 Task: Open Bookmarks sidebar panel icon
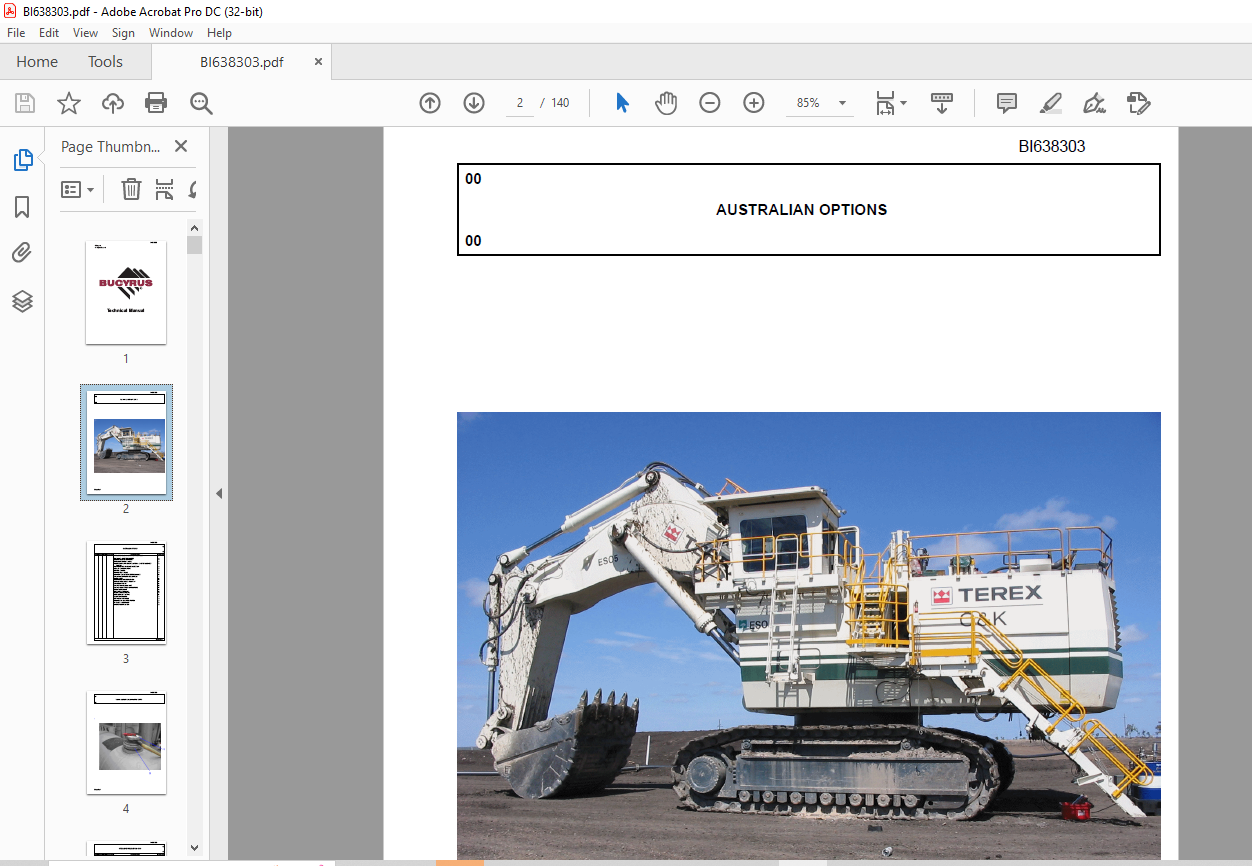(x=22, y=207)
